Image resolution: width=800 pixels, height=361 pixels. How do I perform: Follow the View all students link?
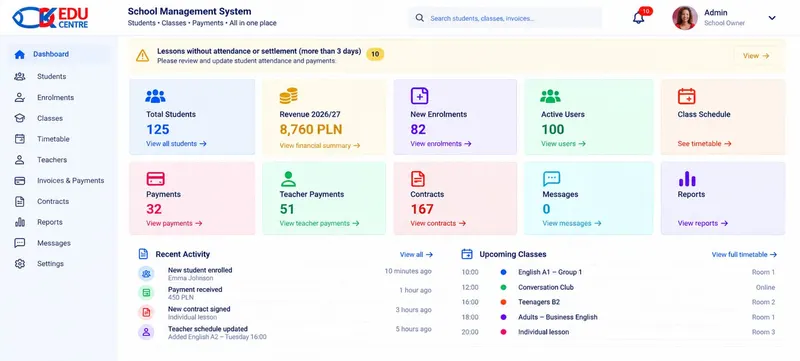point(176,144)
